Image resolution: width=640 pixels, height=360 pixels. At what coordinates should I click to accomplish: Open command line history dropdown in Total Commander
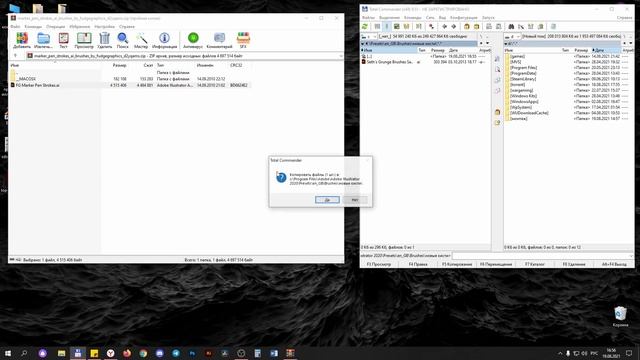click(x=631, y=256)
